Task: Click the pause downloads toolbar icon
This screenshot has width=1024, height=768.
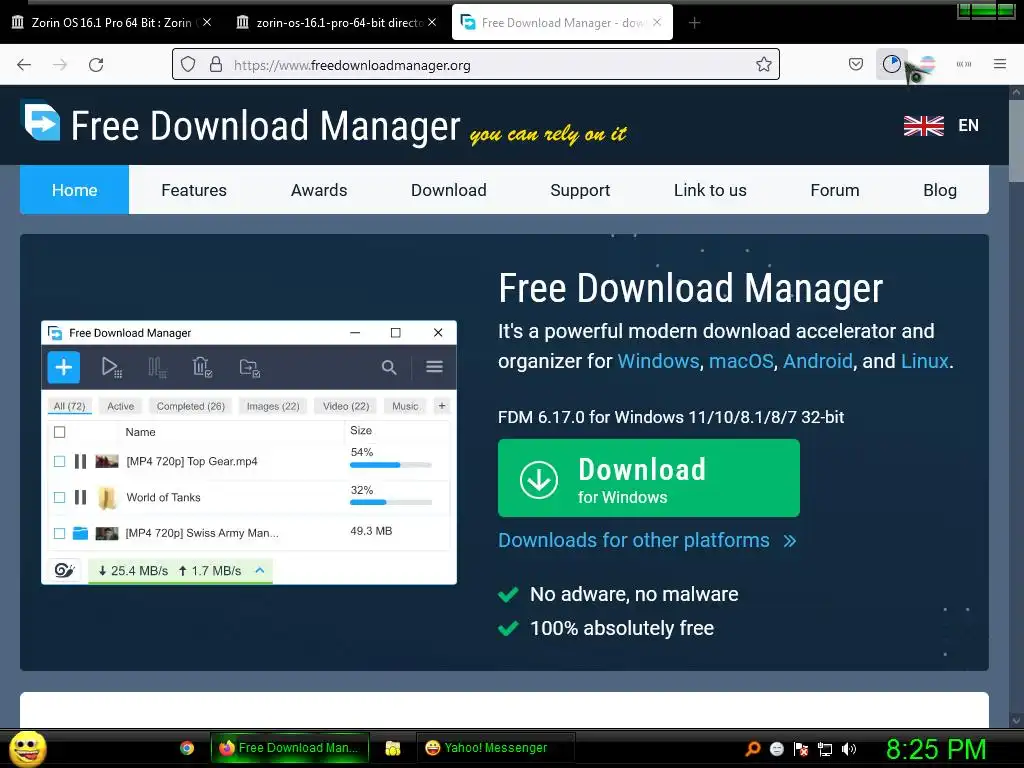Action: pos(157,367)
